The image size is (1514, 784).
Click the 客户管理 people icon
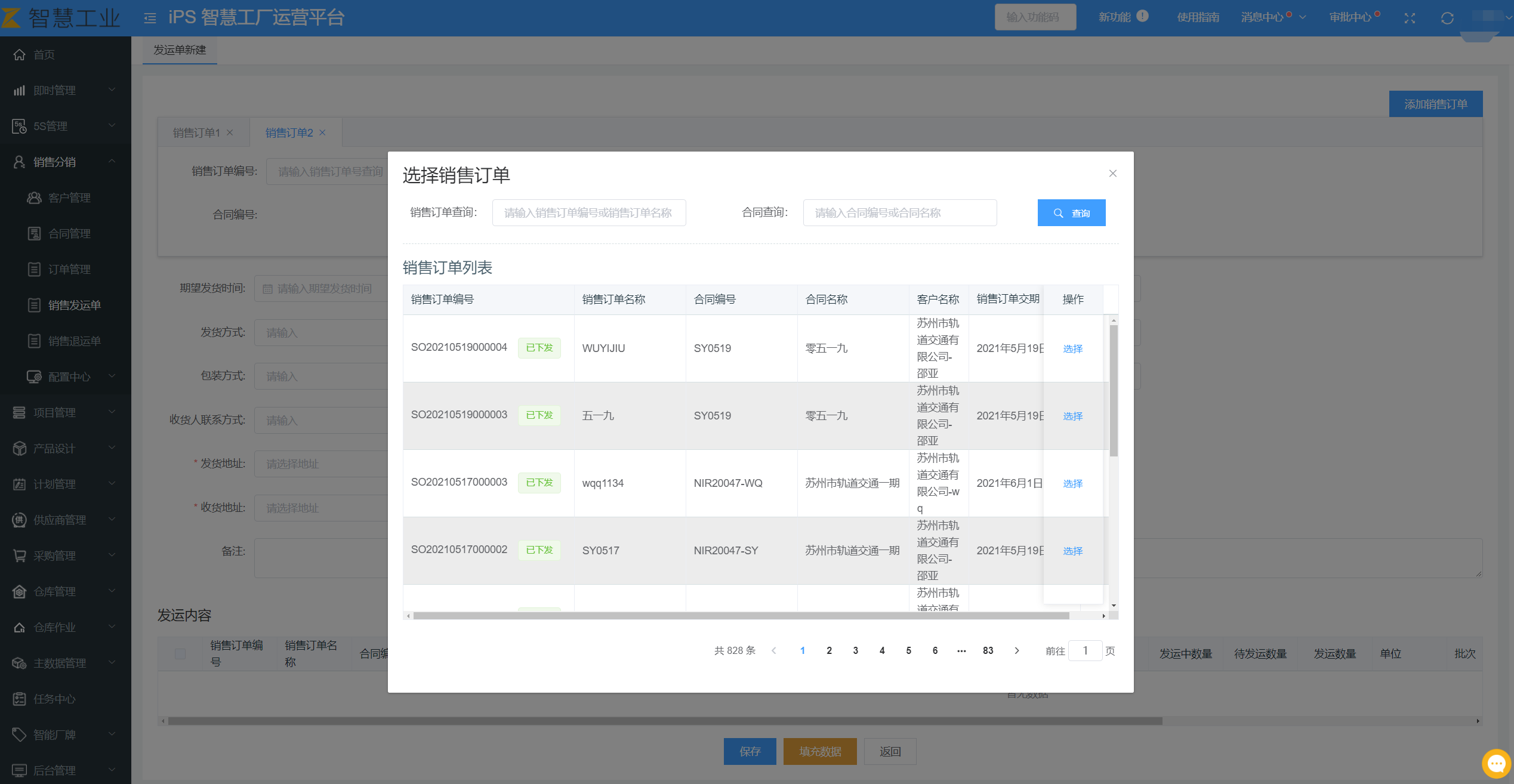35,198
